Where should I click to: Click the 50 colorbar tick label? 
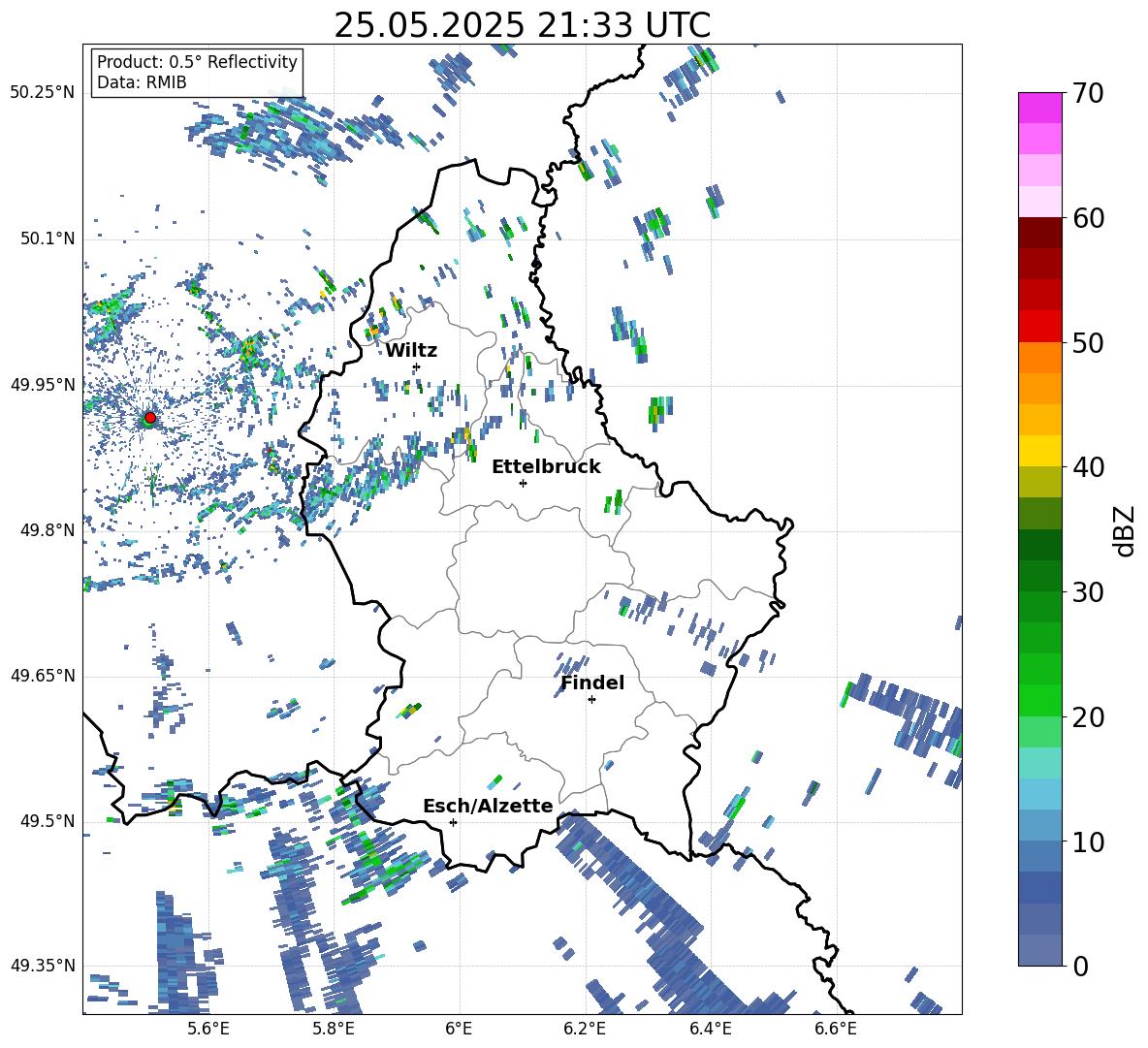pos(1088,342)
